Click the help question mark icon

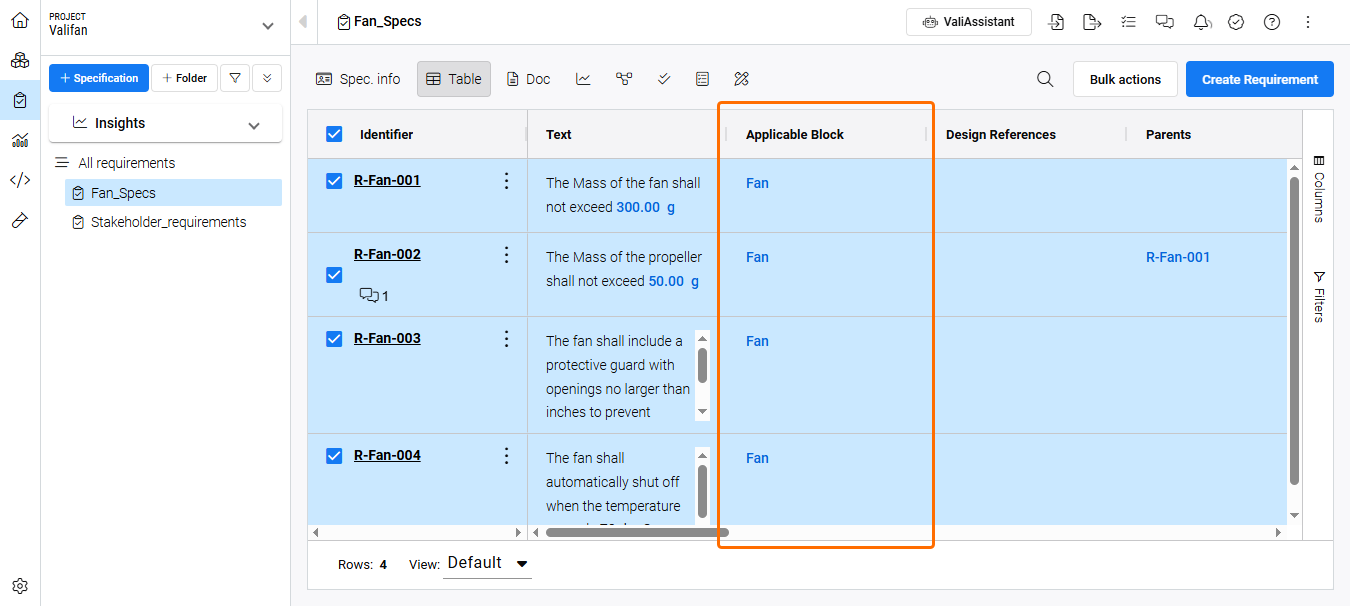pos(1272,22)
